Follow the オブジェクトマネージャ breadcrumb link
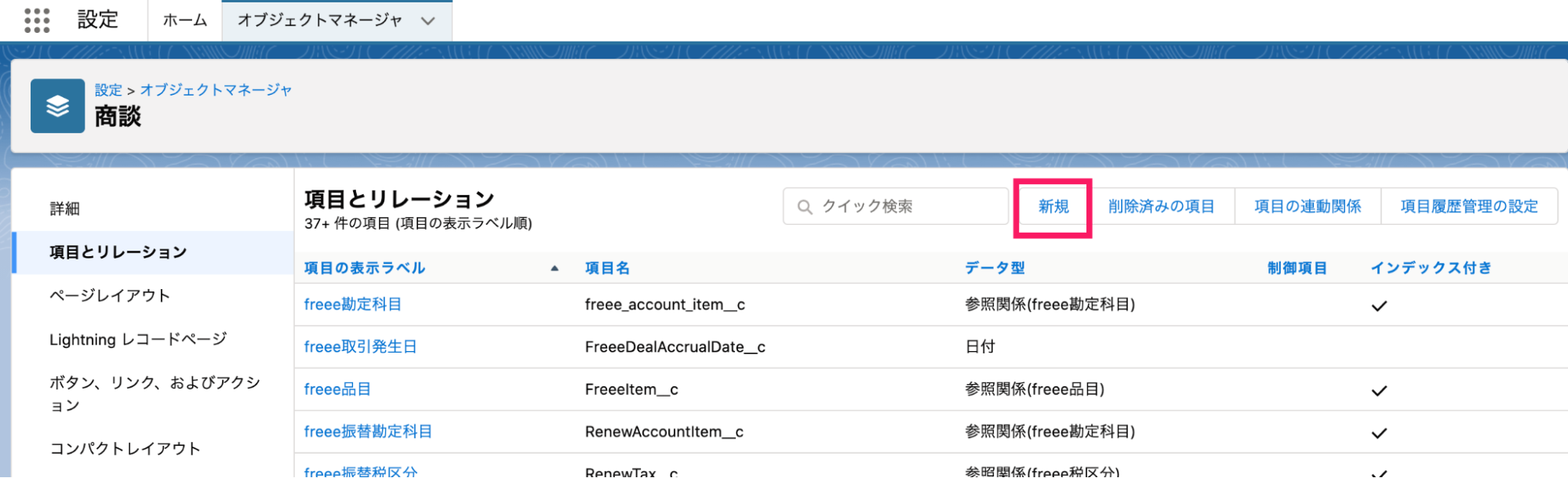This screenshot has height=478, width=1568. 216,90
